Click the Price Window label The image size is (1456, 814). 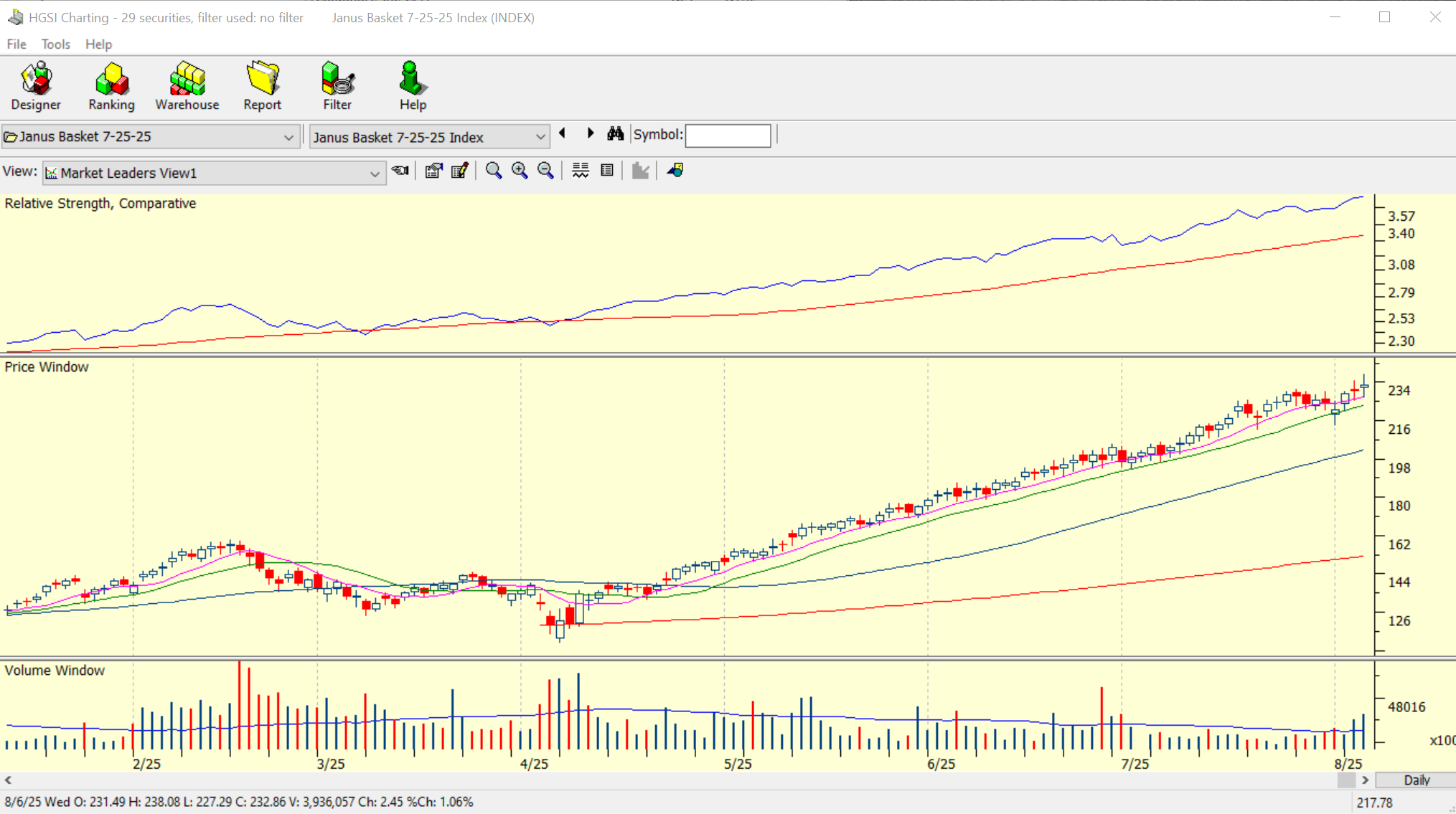tap(47, 367)
